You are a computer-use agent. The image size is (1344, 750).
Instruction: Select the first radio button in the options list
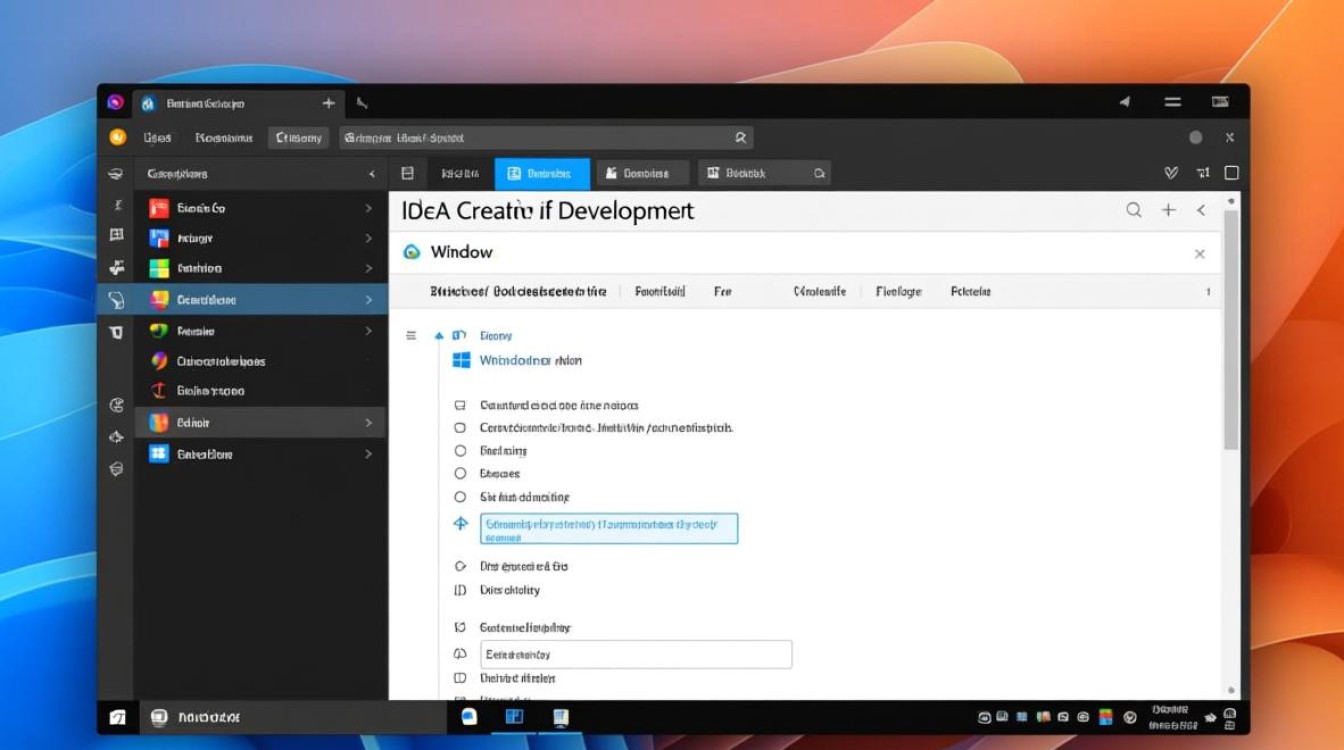tap(460, 451)
